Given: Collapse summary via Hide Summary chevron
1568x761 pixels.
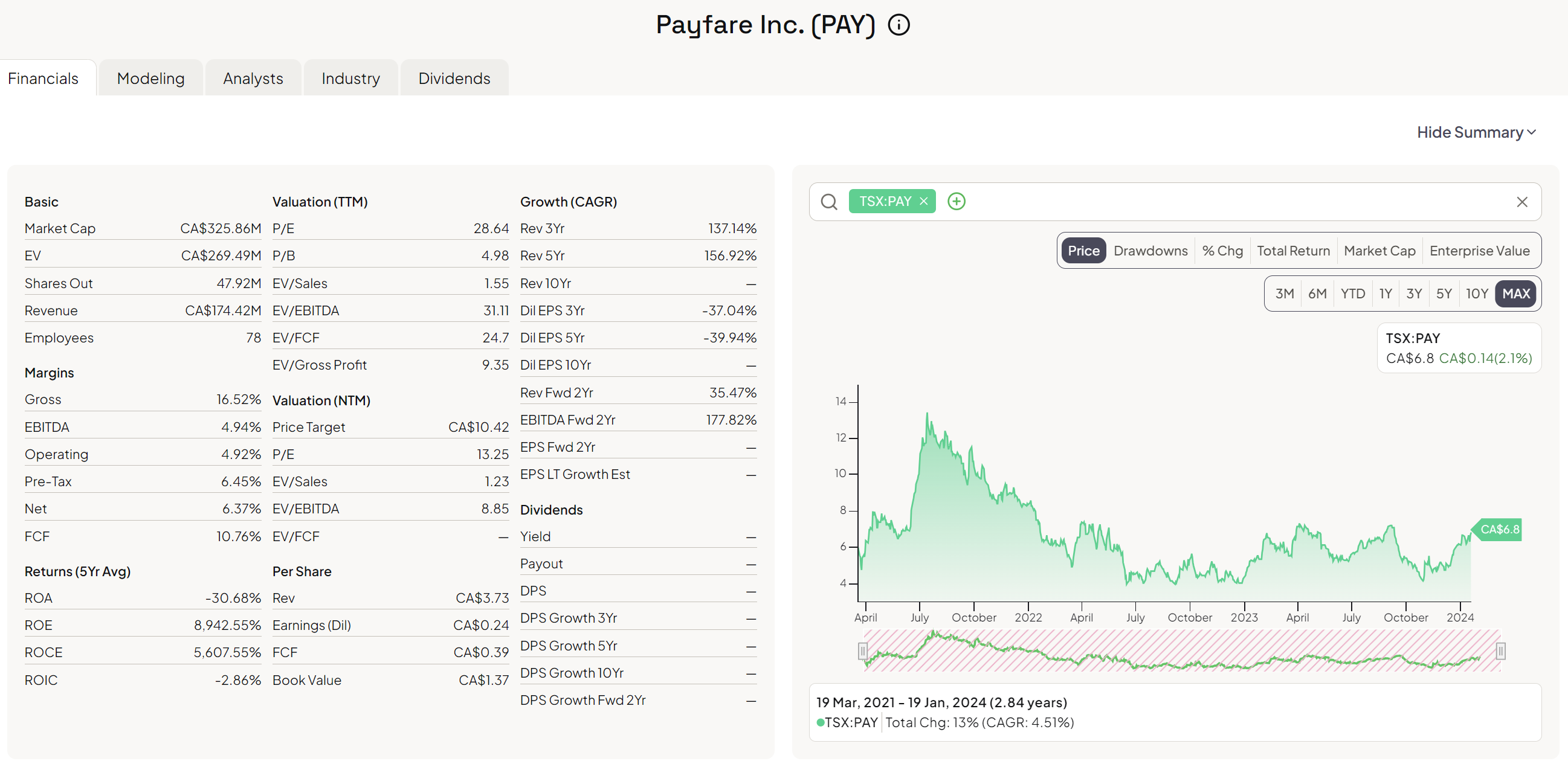Looking at the screenshot, I should [1532, 133].
